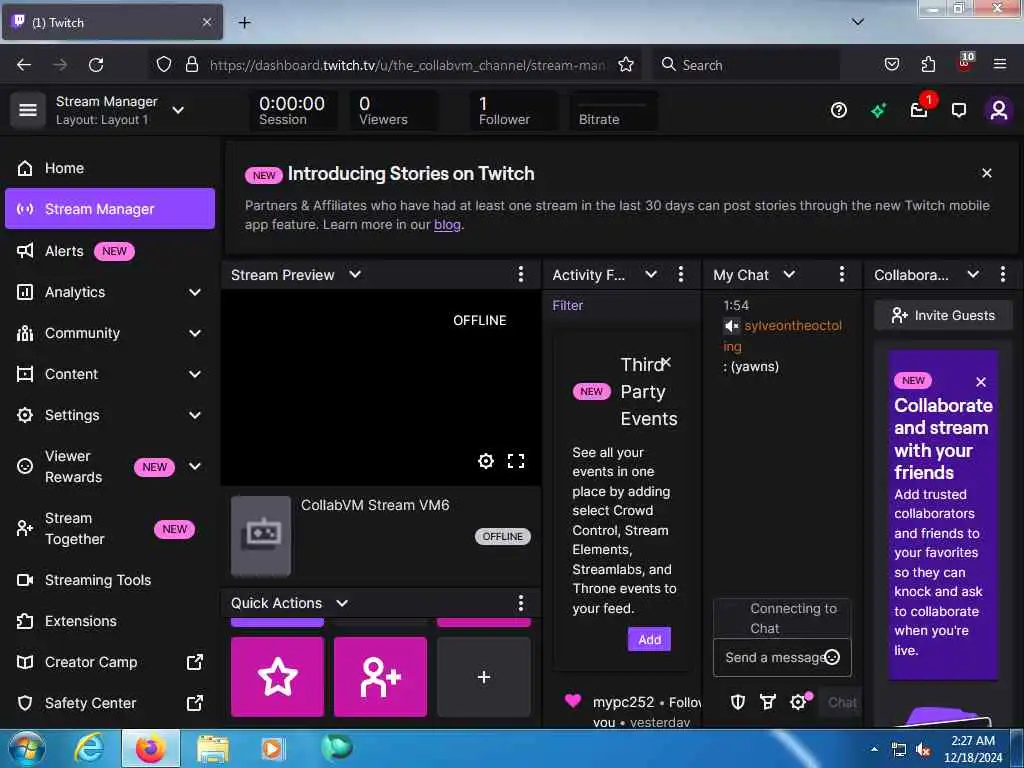The width and height of the screenshot is (1024, 768).
Task: Click the muted speaker icon beside sylveontheoctoling
Action: pos(731,325)
